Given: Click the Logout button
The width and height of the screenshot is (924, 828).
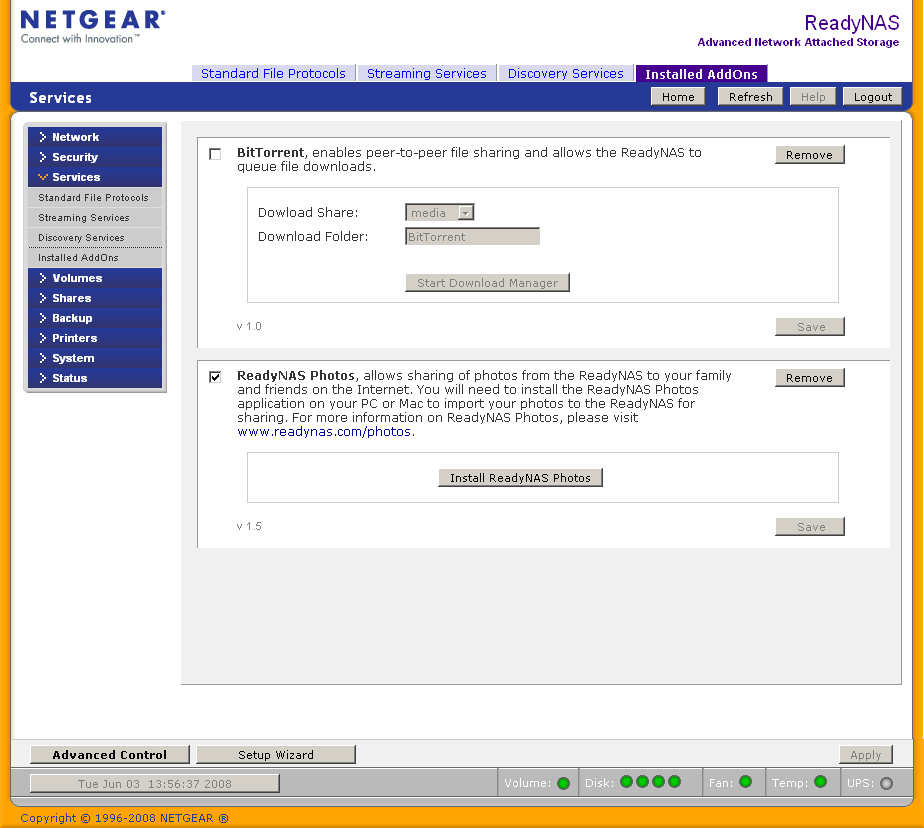Looking at the screenshot, I should 873,97.
